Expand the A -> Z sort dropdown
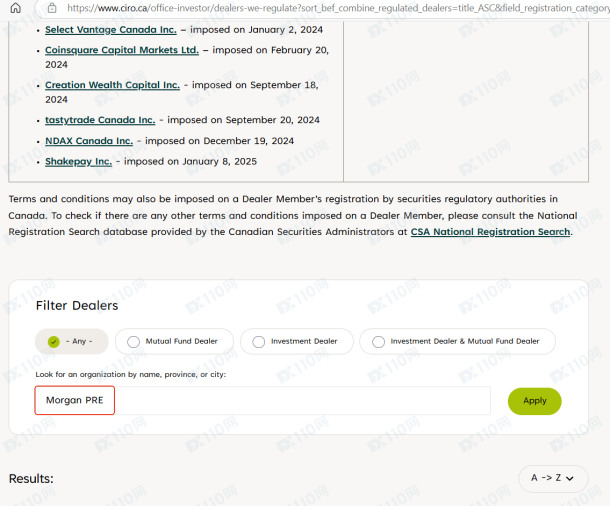Screen dimensions: 610x506 pos(553,478)
